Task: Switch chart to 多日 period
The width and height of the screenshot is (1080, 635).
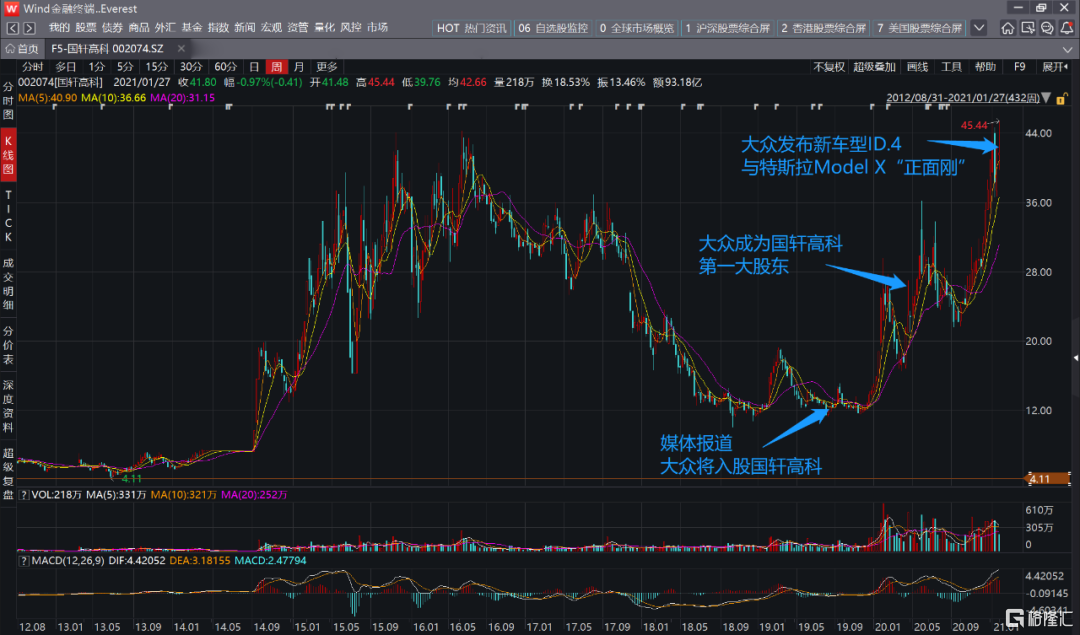Action: (x=65, y=67)
